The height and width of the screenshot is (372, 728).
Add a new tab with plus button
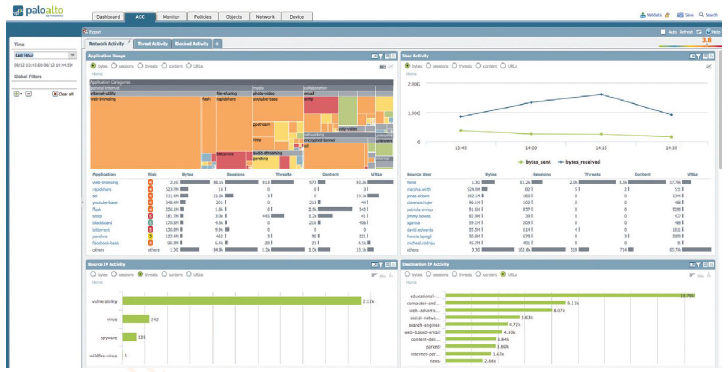(217, 44)
